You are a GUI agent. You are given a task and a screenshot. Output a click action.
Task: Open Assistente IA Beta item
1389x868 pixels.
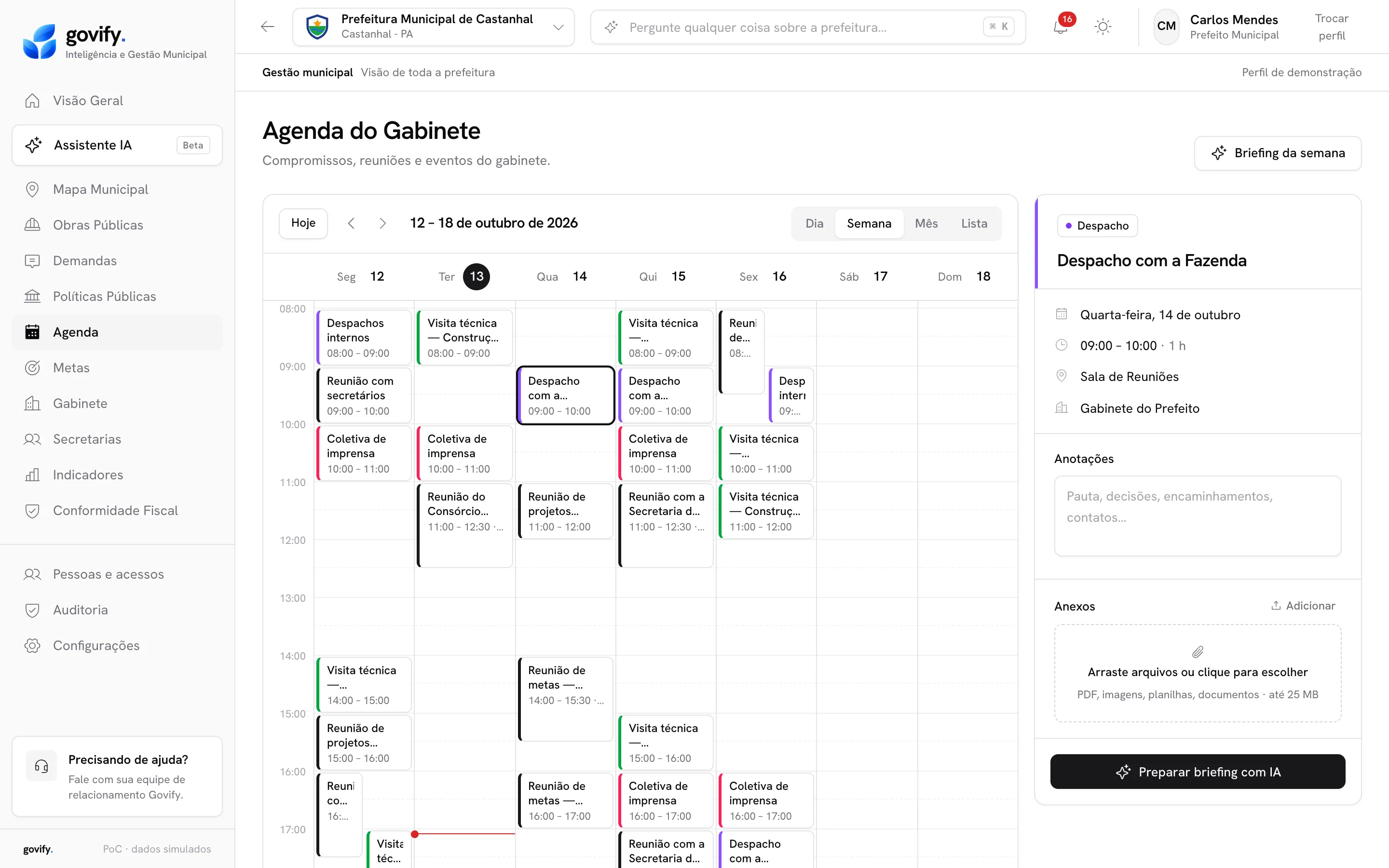click(117, 145)
